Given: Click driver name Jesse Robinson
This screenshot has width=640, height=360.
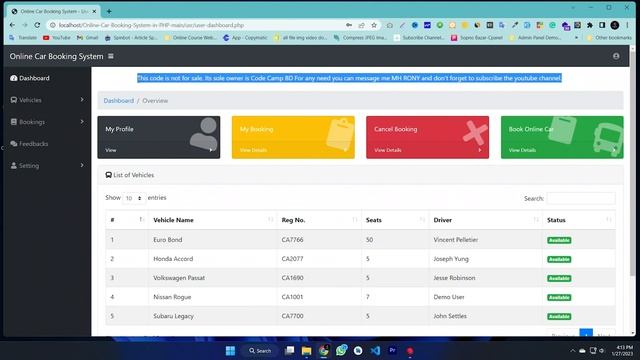Looking at the screenshot, I should click(x=454, y=278).
